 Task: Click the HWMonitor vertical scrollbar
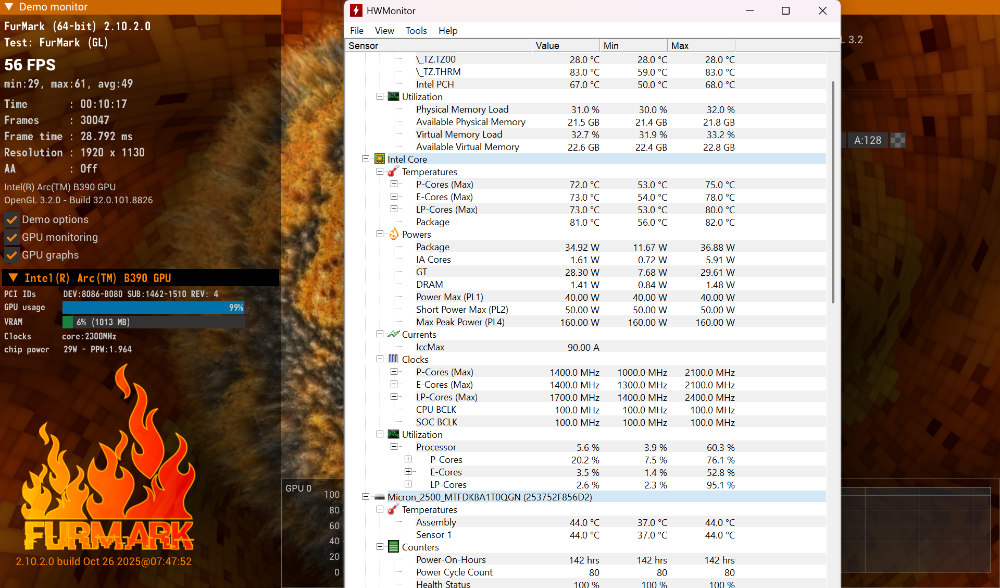click(x=833, y=191)
